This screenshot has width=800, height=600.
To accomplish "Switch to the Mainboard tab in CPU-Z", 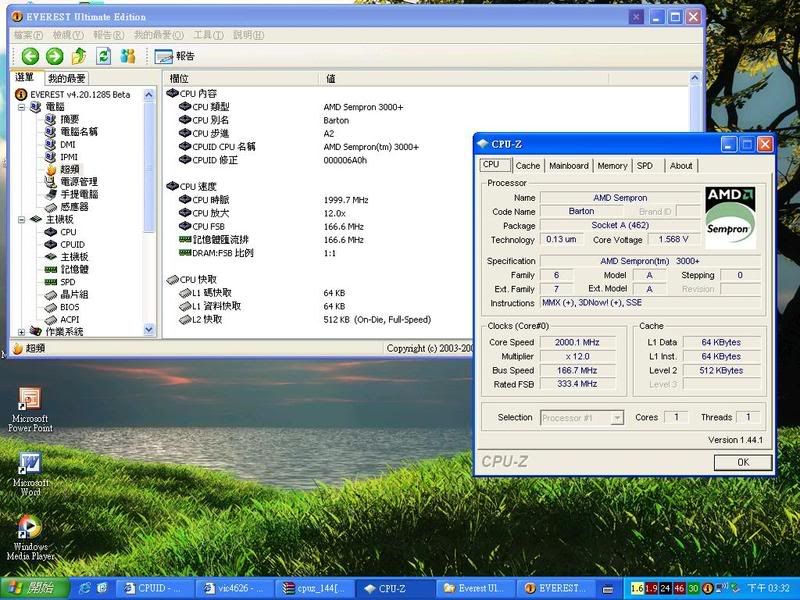I will [x=568, y=166].
